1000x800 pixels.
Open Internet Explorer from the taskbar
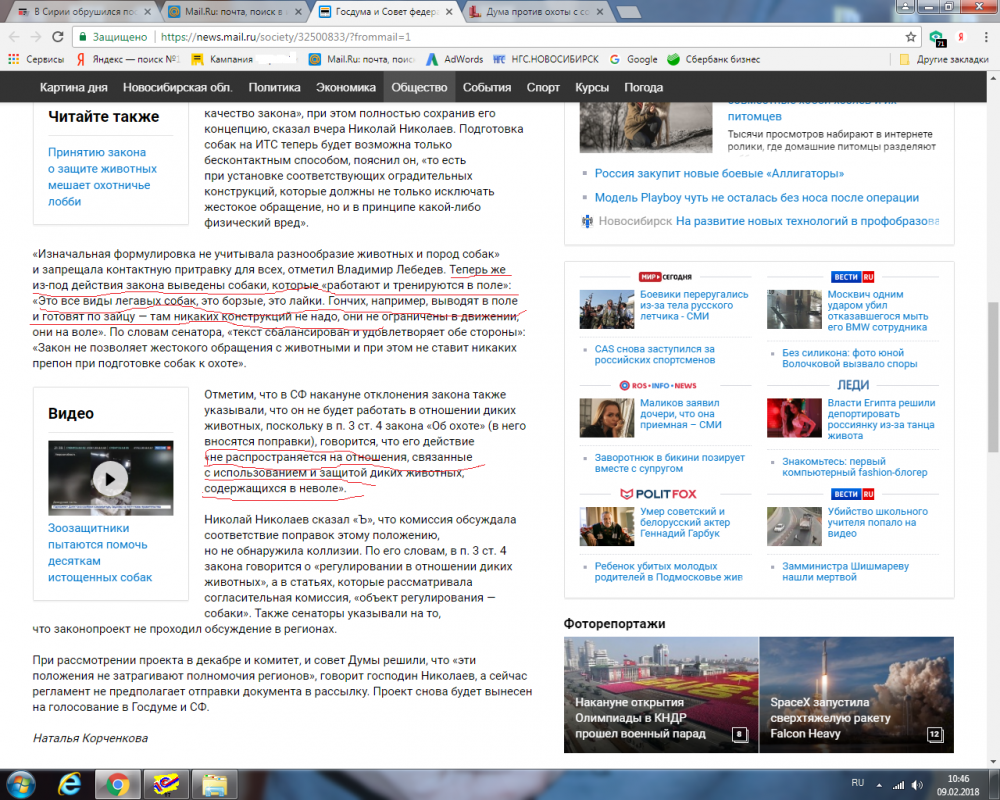70,783
